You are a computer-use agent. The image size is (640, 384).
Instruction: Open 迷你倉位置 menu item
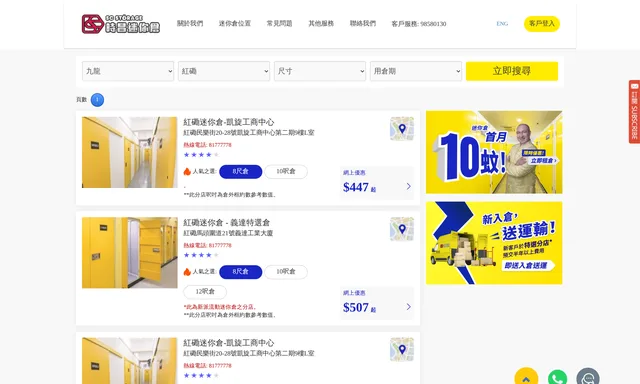point(235,24)
